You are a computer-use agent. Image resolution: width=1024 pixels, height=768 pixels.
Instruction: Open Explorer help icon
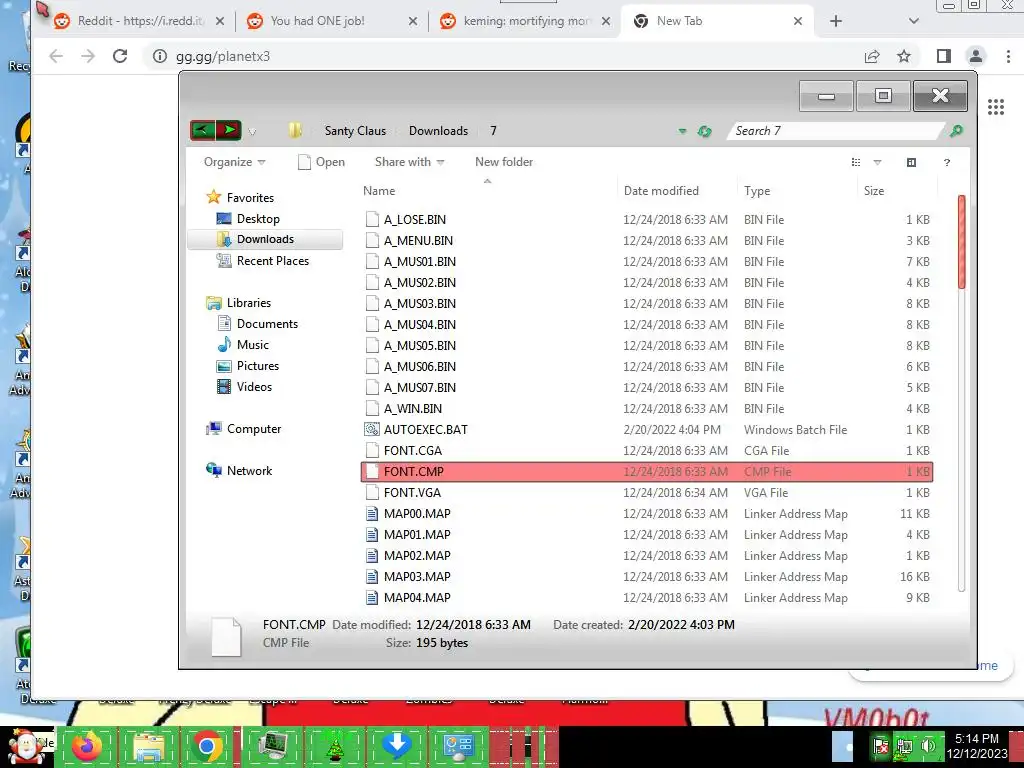(947, 163)
